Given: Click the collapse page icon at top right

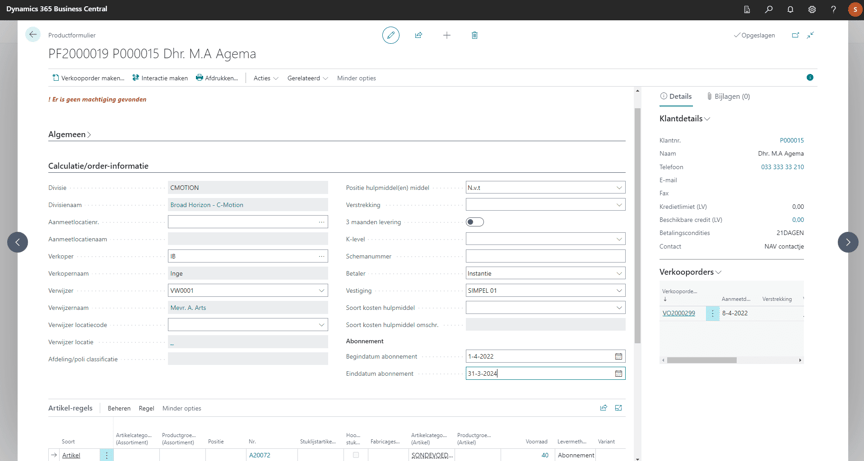Looking at the screenshot, I should tap(811, 35).
